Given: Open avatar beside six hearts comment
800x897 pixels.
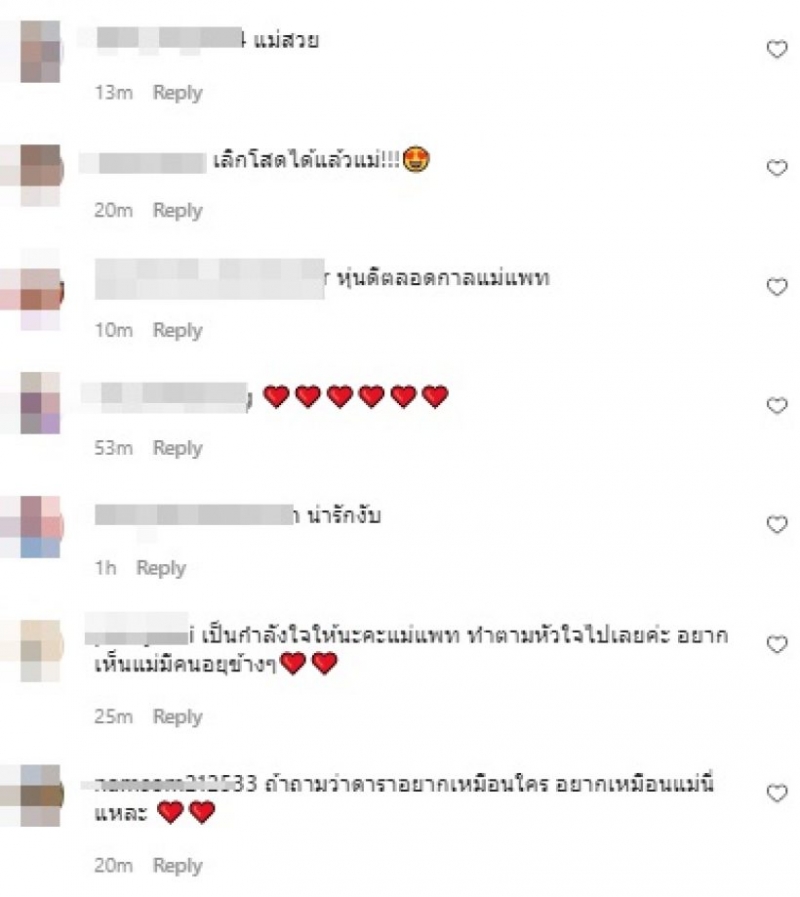Looking at the screenshot, I should pos(40,403).
